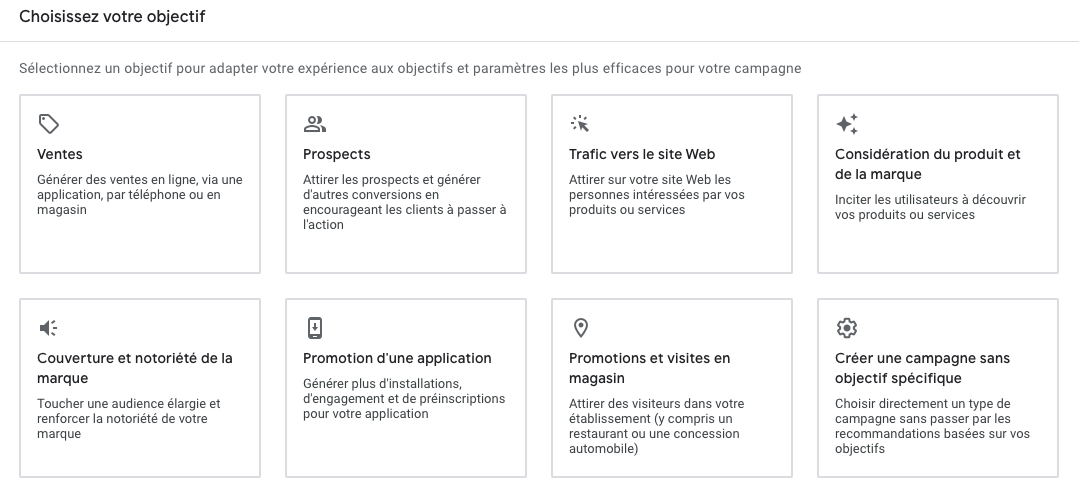Select the Ventes objective title

60,154
